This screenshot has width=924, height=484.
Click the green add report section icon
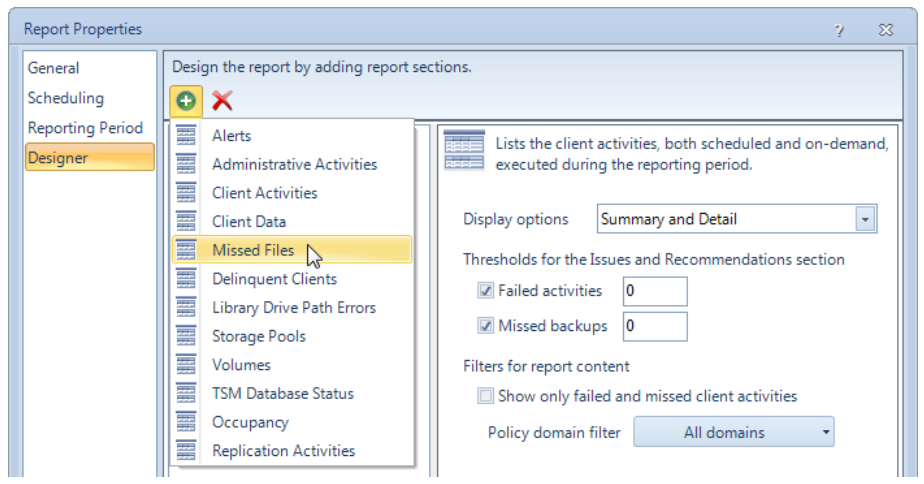(186, 101)
